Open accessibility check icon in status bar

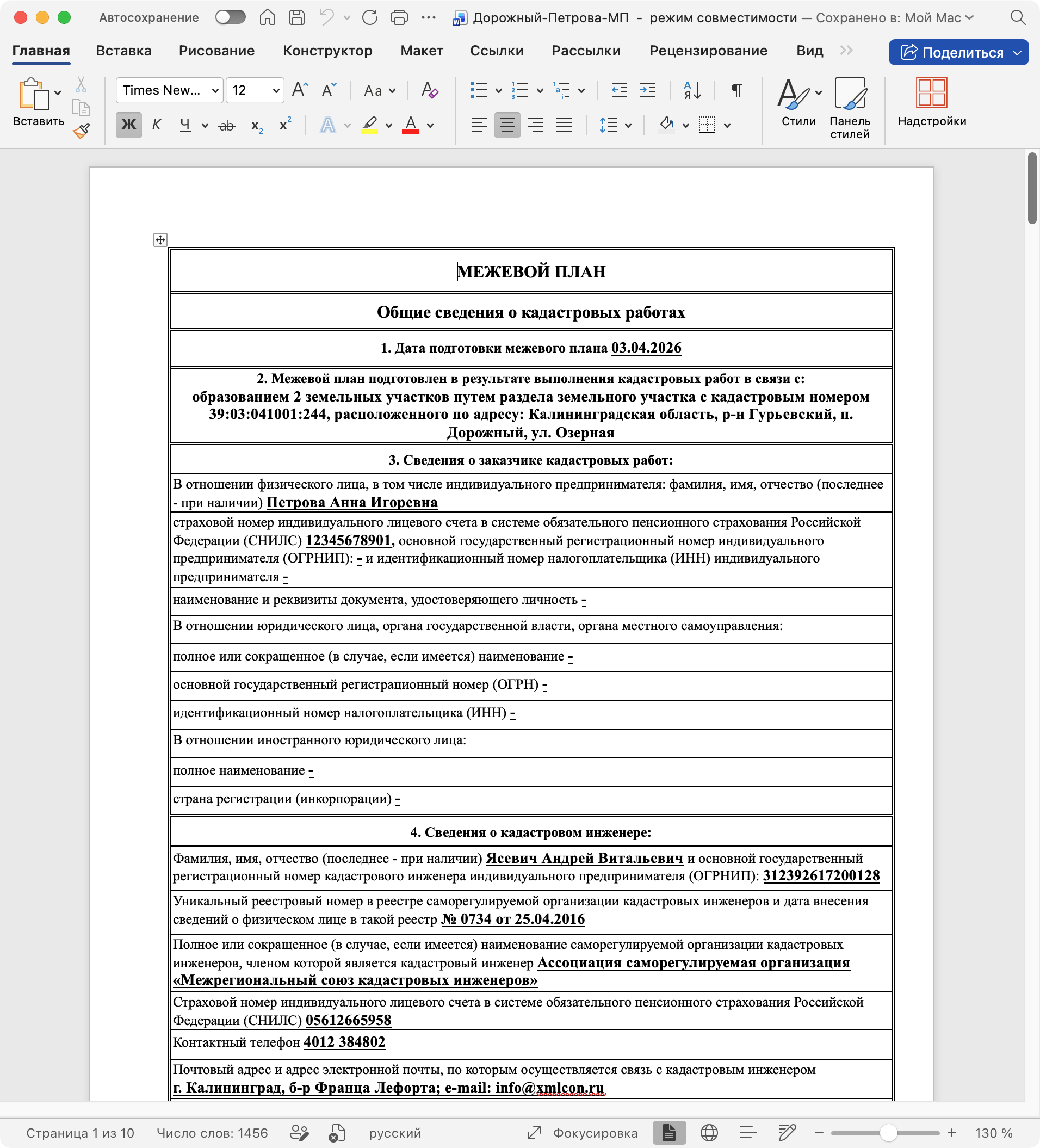pos(336,1133)
